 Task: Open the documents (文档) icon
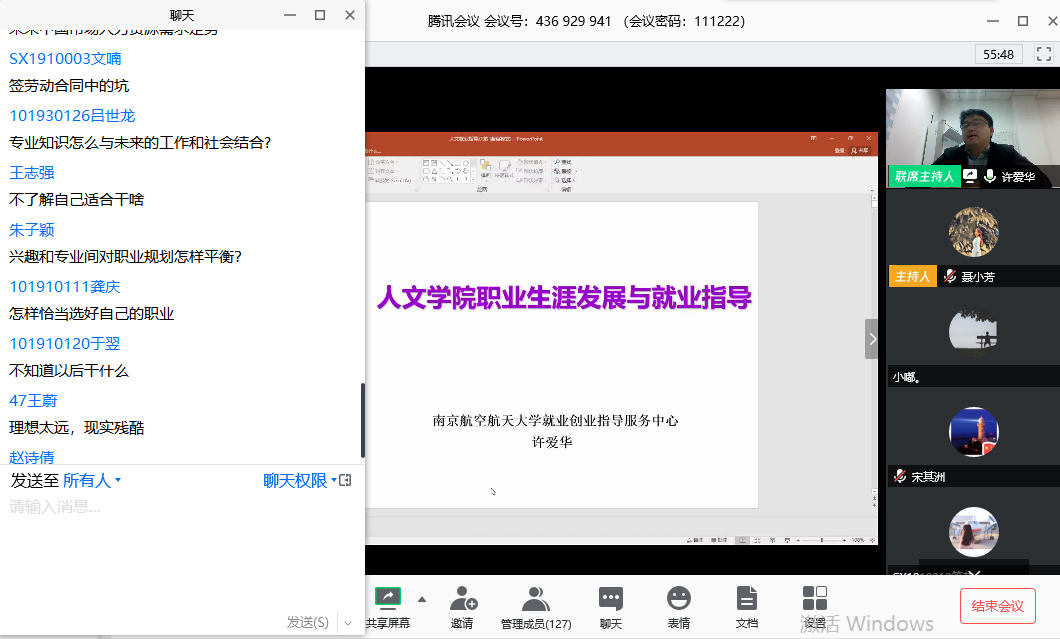tap(747, 599)
